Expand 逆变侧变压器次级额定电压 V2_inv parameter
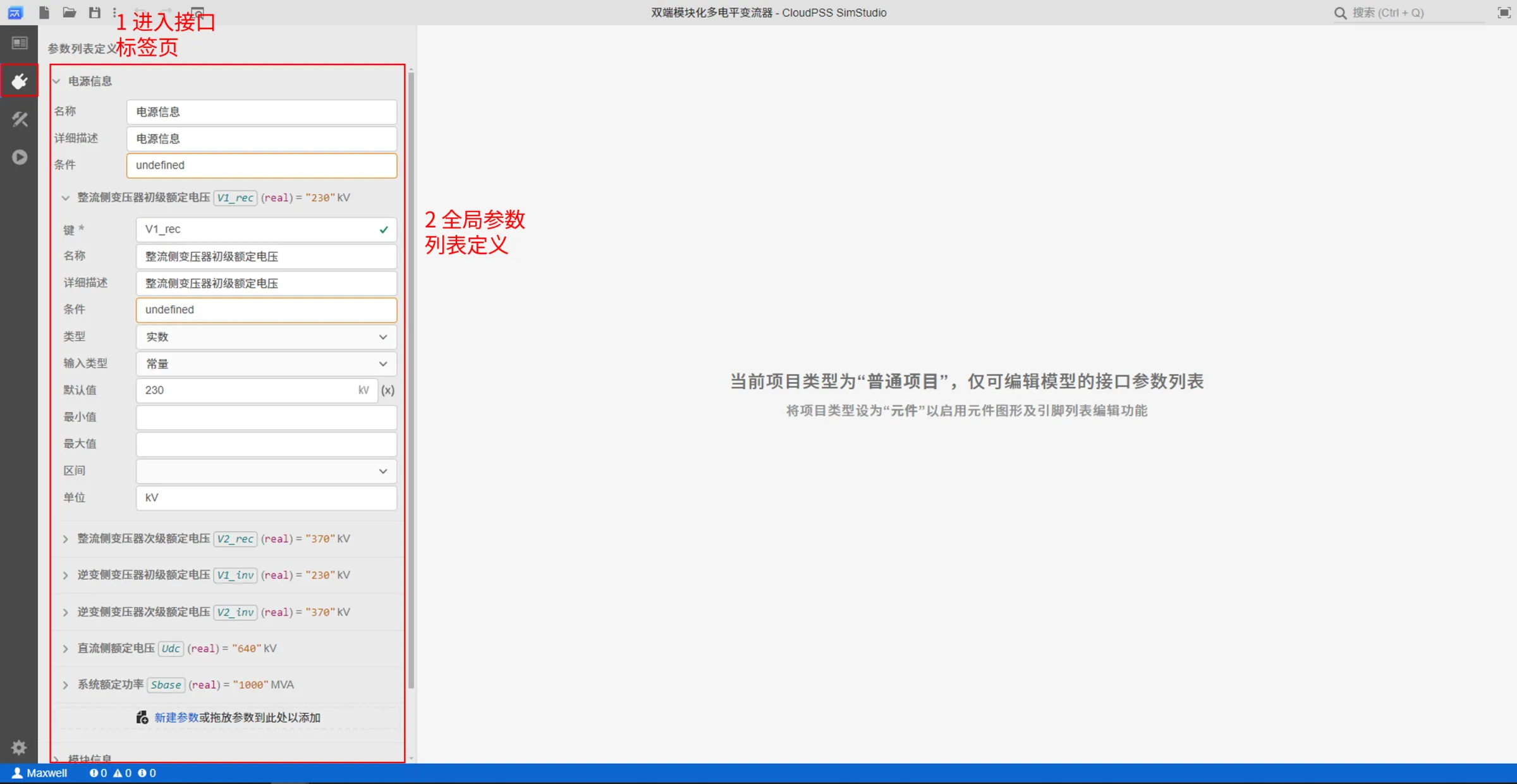Screen dimensions: 1517x784 click(x=65, y=612)
